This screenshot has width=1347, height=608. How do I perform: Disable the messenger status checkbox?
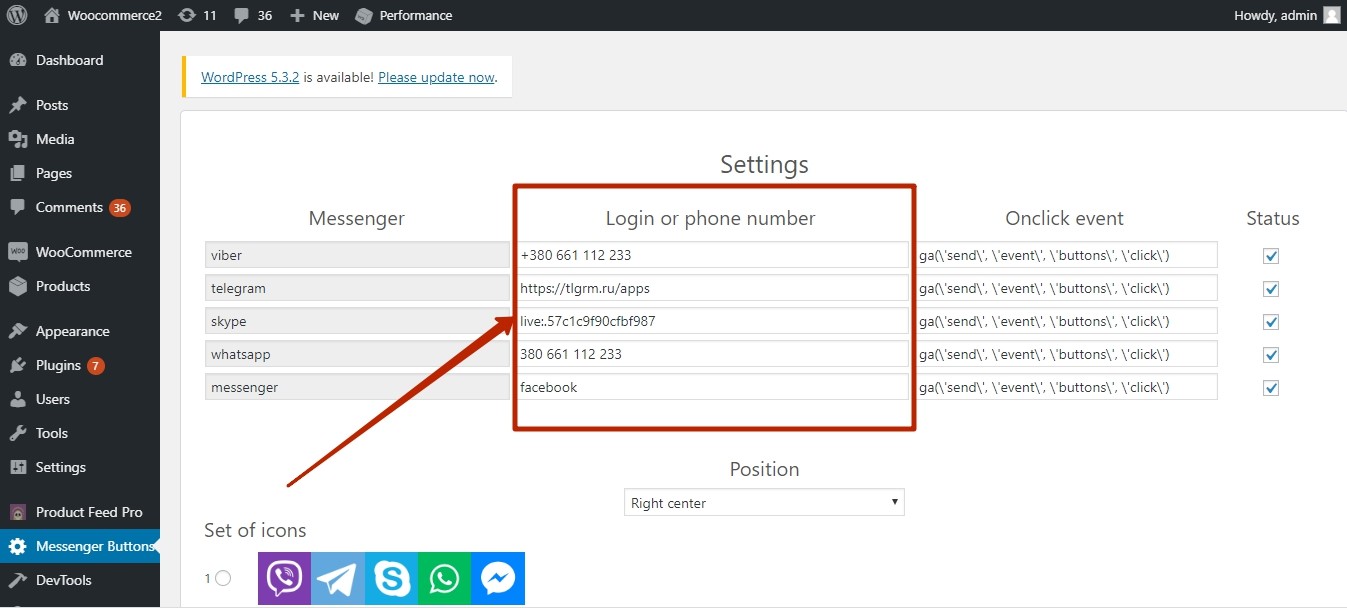coord(1271,388)
